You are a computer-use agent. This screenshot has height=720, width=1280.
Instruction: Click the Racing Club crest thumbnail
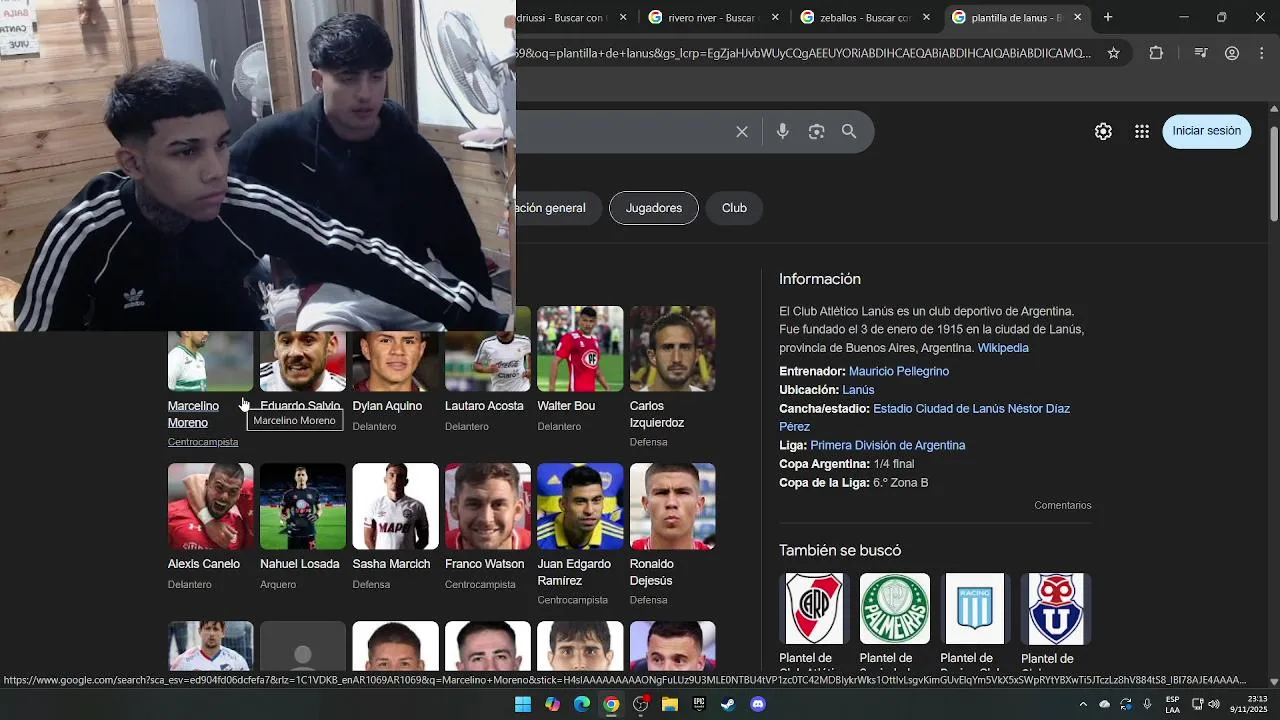coord(975,608)
